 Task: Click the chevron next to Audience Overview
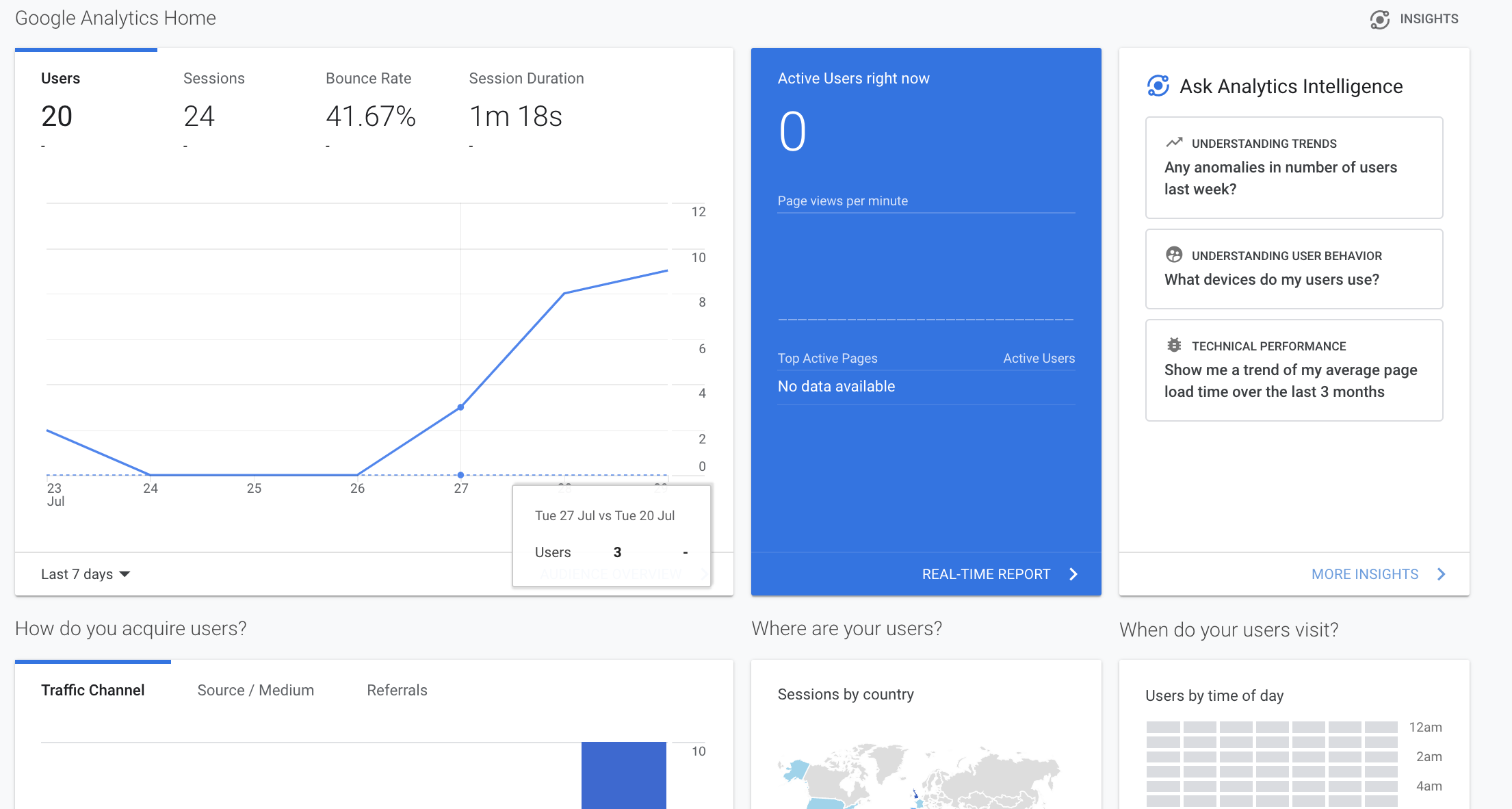705,574
